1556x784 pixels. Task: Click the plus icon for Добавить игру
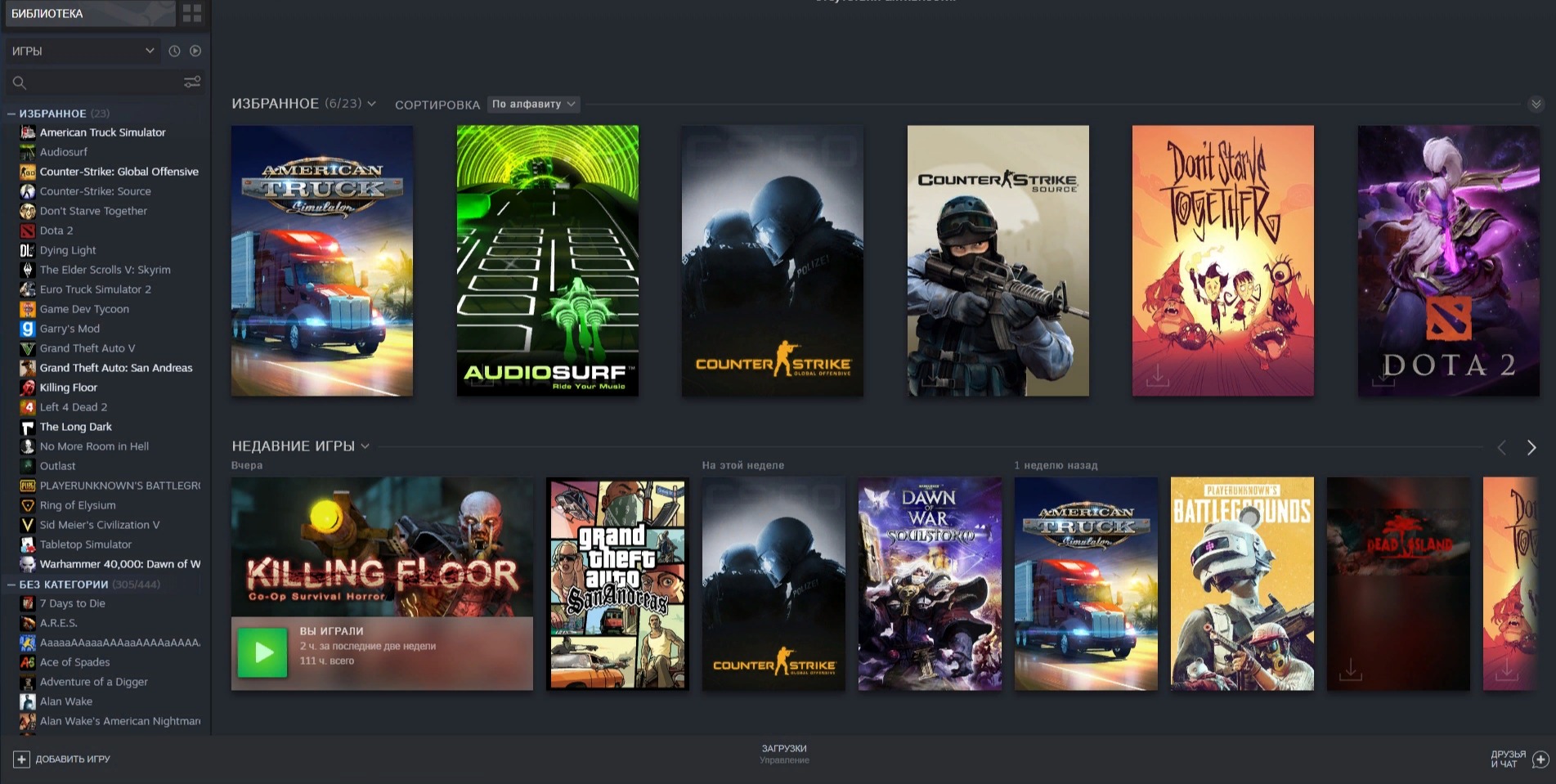pos(21,759)
